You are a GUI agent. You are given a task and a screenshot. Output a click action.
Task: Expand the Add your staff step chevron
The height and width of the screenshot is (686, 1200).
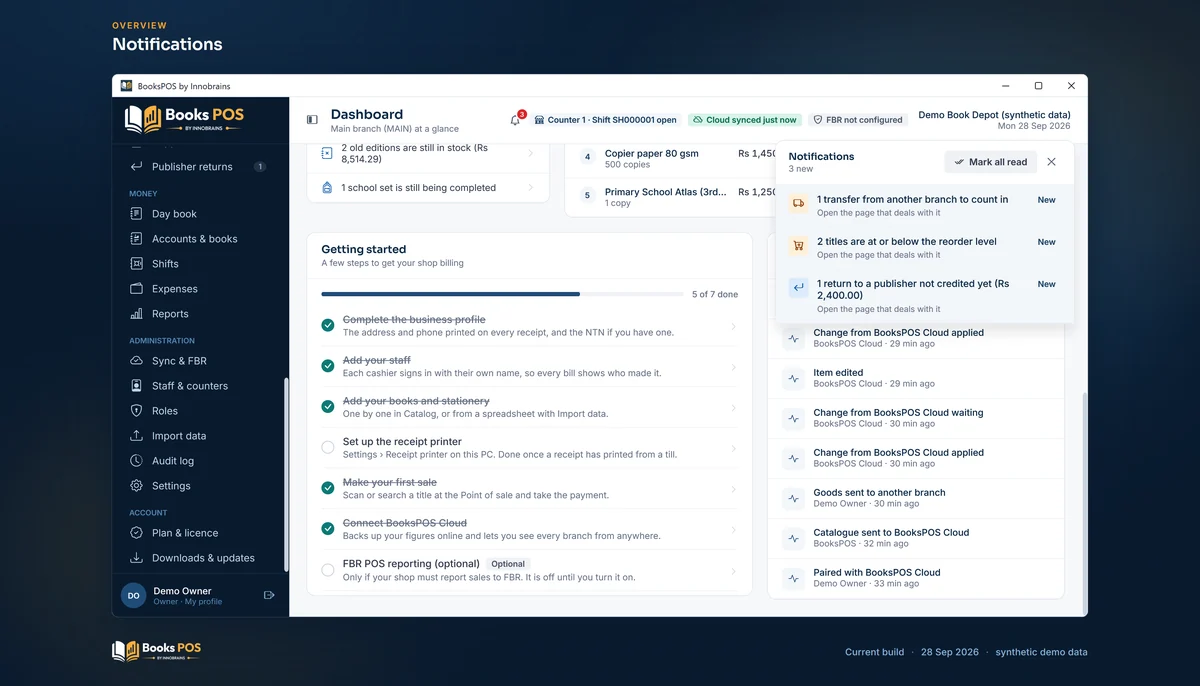(x=733, y=367)
